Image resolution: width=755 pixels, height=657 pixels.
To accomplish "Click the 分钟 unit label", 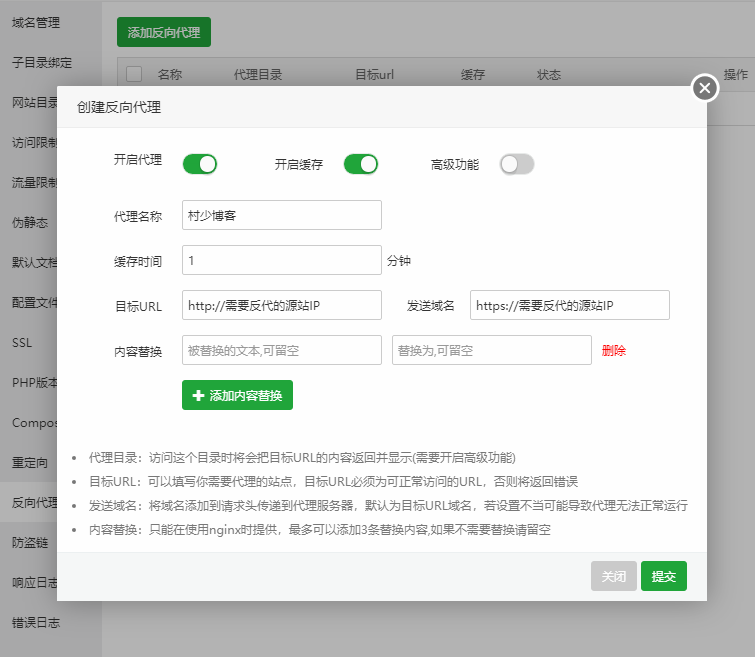I will tap(399, 261).
